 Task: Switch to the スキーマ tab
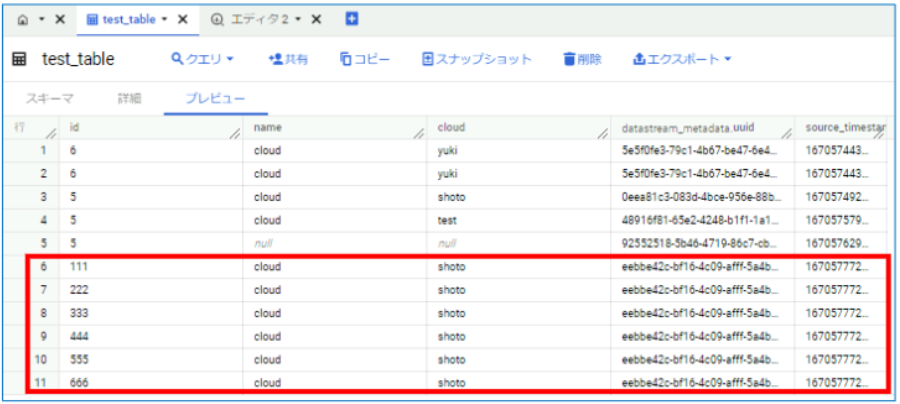pos(50,98)
